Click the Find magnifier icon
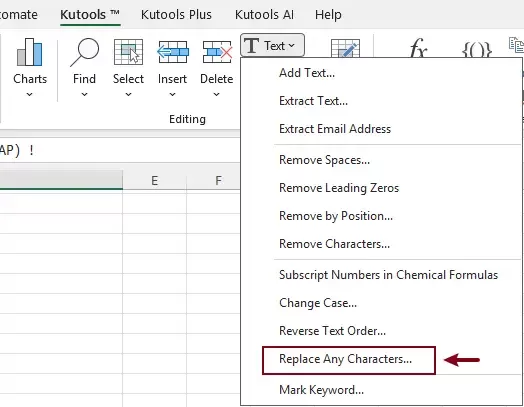 click(85, 52)
